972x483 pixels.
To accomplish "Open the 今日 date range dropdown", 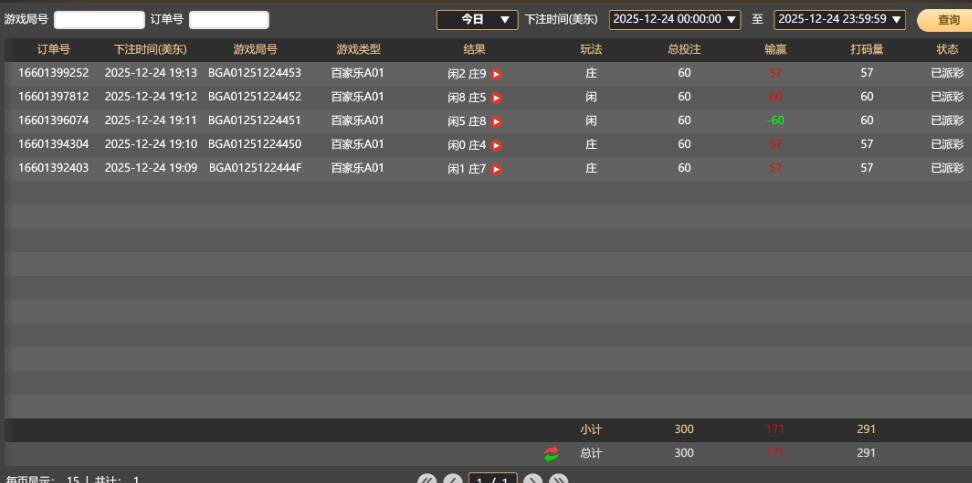I will pyautogui.click(x=477, y=19).
